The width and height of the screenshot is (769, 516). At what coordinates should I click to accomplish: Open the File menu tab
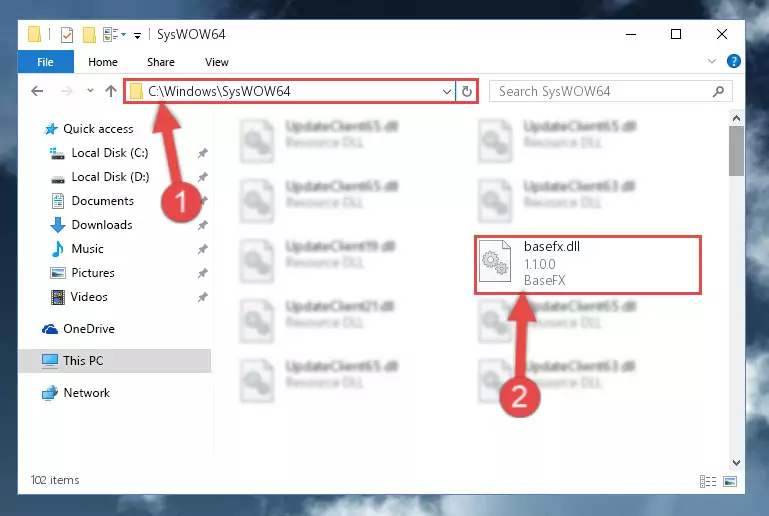(46, 62)
